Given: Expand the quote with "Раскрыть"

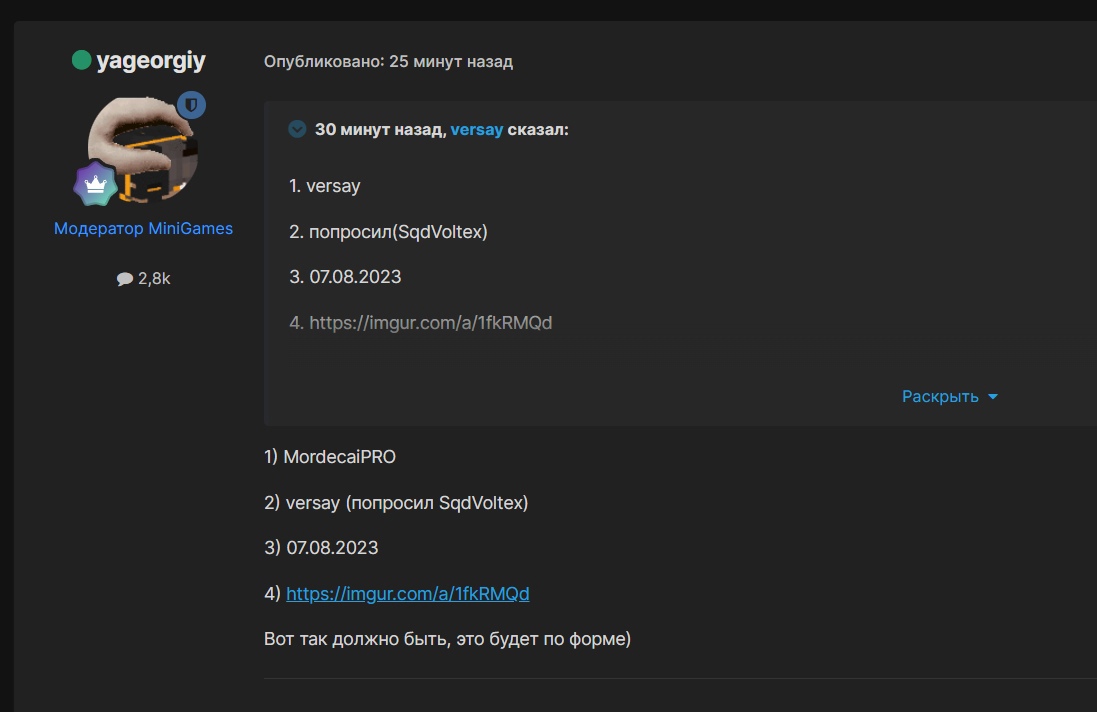Looking at the screenshot, I should point(940,396).
